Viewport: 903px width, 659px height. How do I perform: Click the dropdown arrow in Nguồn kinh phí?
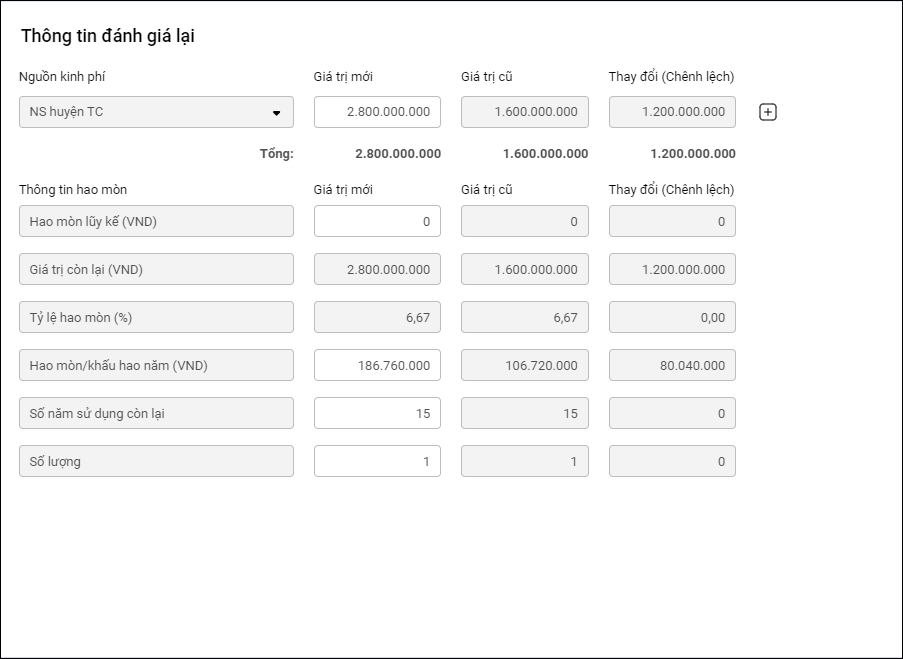click(x=276, y=113)
